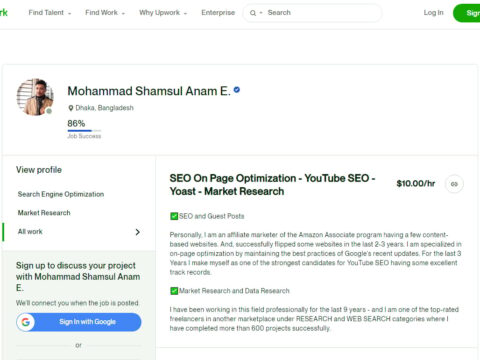Click the online status dot on avatar
The image size is (480, 360).
click(x=49, y=111)
